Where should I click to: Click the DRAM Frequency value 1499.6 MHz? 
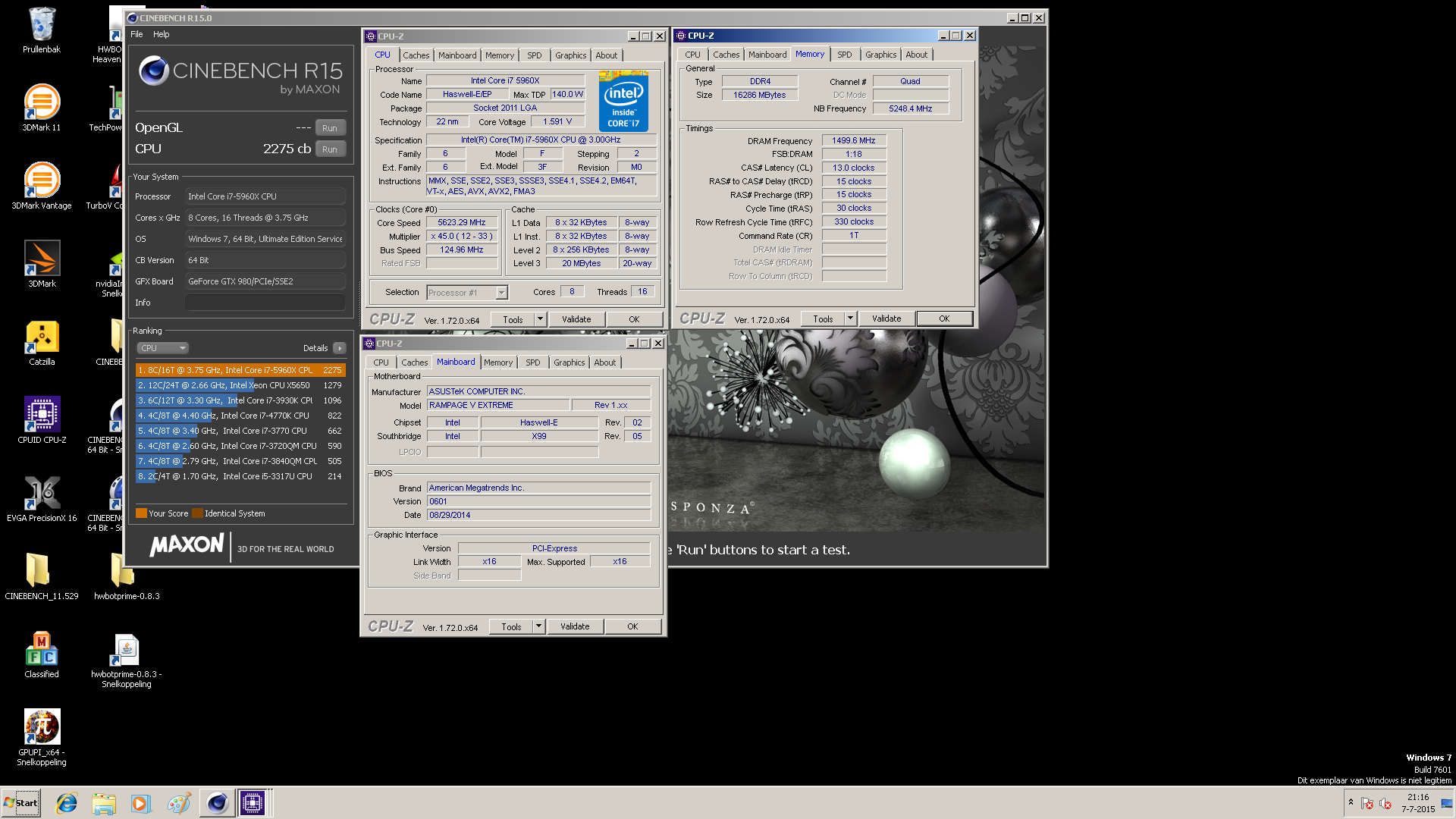854,140
